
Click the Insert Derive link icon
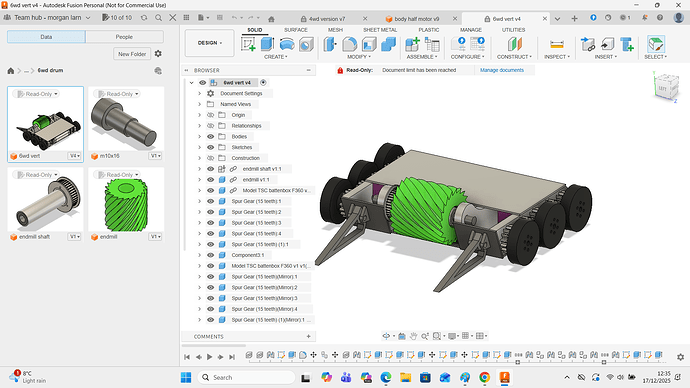tap(588, 44)
